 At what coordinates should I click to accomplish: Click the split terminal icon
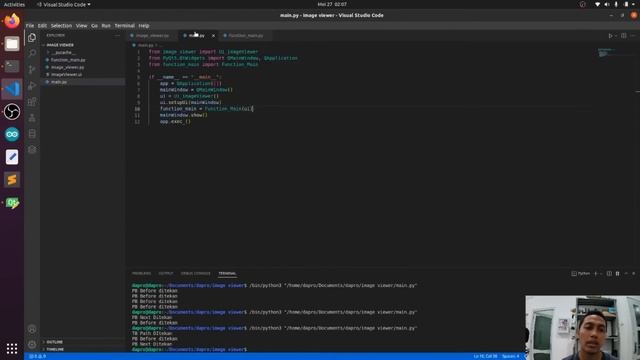tap(609, 273)
